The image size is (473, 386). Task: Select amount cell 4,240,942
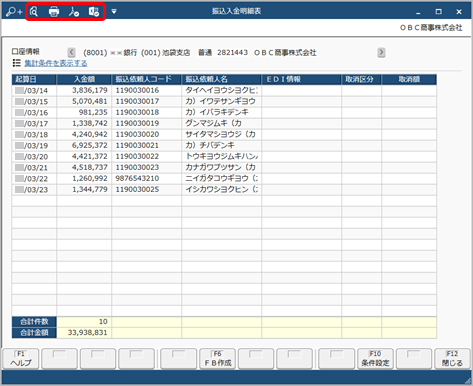tap(84, 134)
